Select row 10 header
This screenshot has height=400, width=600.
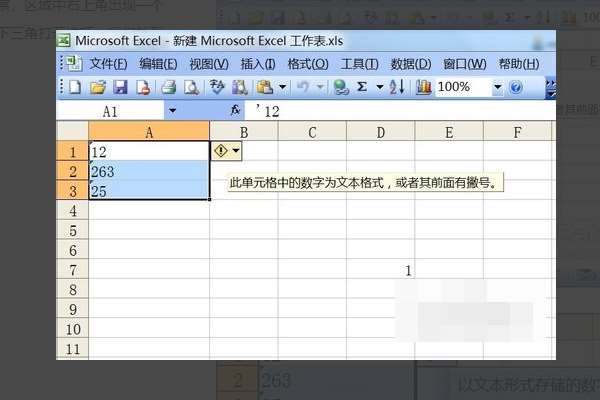[72, 329]
